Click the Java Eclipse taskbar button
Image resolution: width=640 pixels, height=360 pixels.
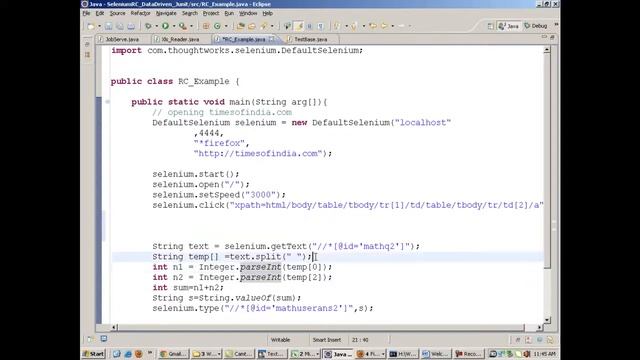338,354
